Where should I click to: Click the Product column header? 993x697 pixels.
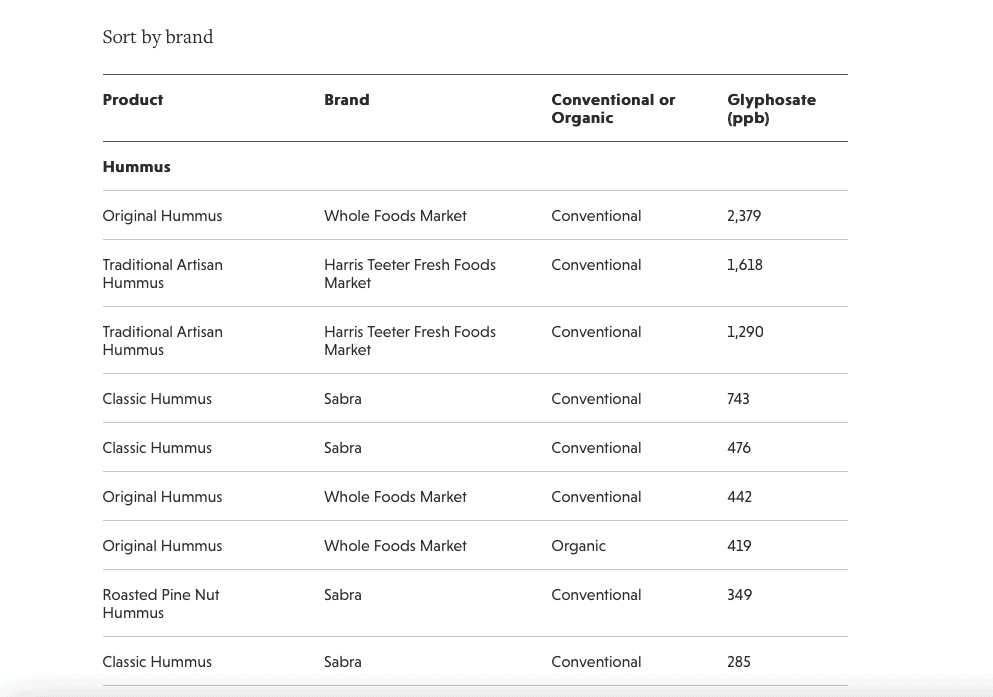tap(133, 100)
